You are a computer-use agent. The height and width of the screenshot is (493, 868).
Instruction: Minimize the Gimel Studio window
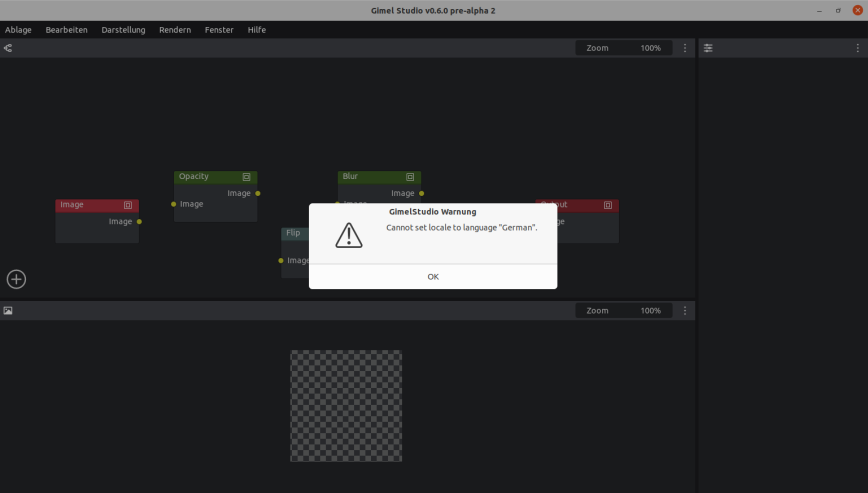pos(819,11)
